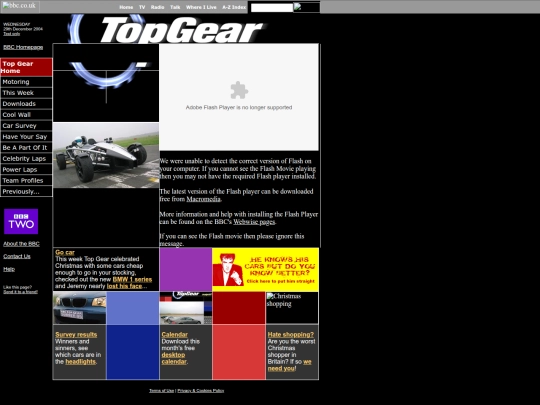Focus the BBC search input field
Image resolution: width=540 pixels, height=405 pixels.
[x=272, y=8]
